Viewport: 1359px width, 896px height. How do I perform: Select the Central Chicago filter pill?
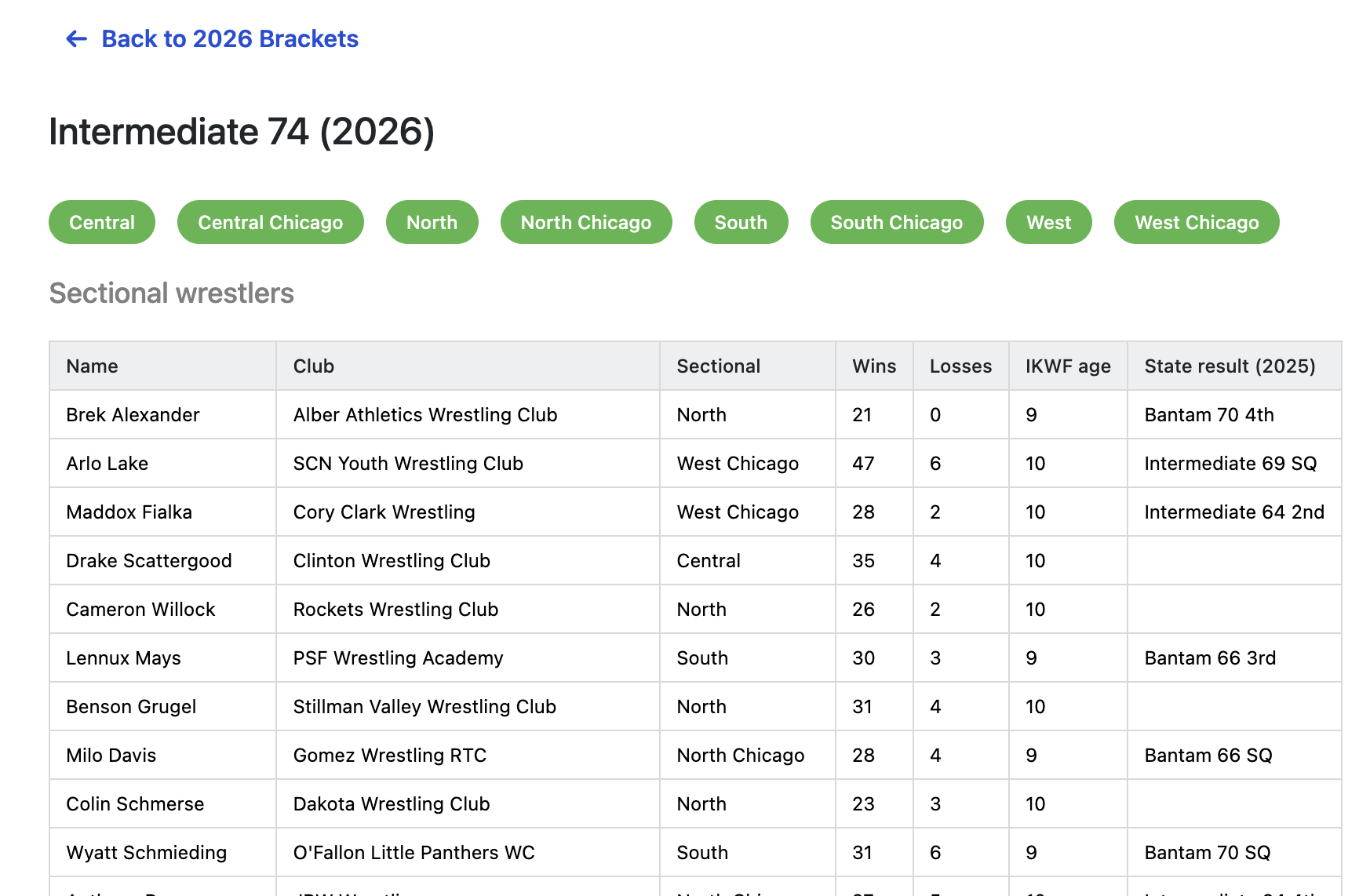[270, 223]
